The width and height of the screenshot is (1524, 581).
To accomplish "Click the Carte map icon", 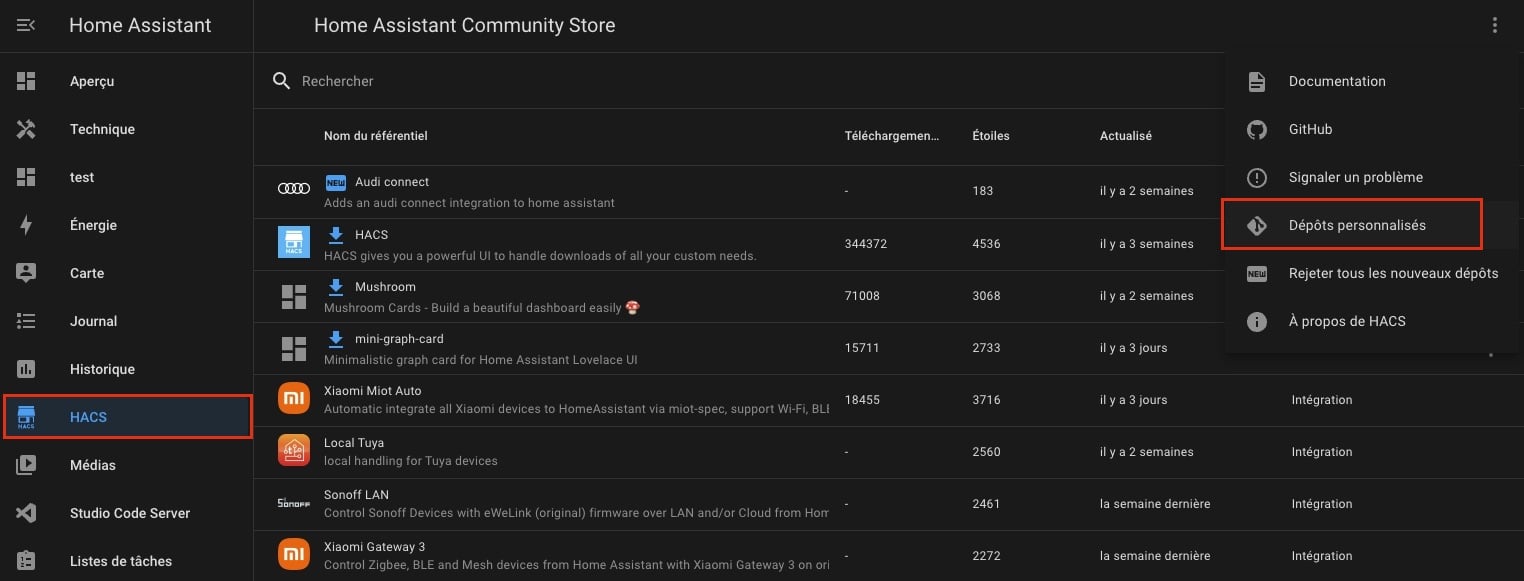I will (x=26, y=273).
